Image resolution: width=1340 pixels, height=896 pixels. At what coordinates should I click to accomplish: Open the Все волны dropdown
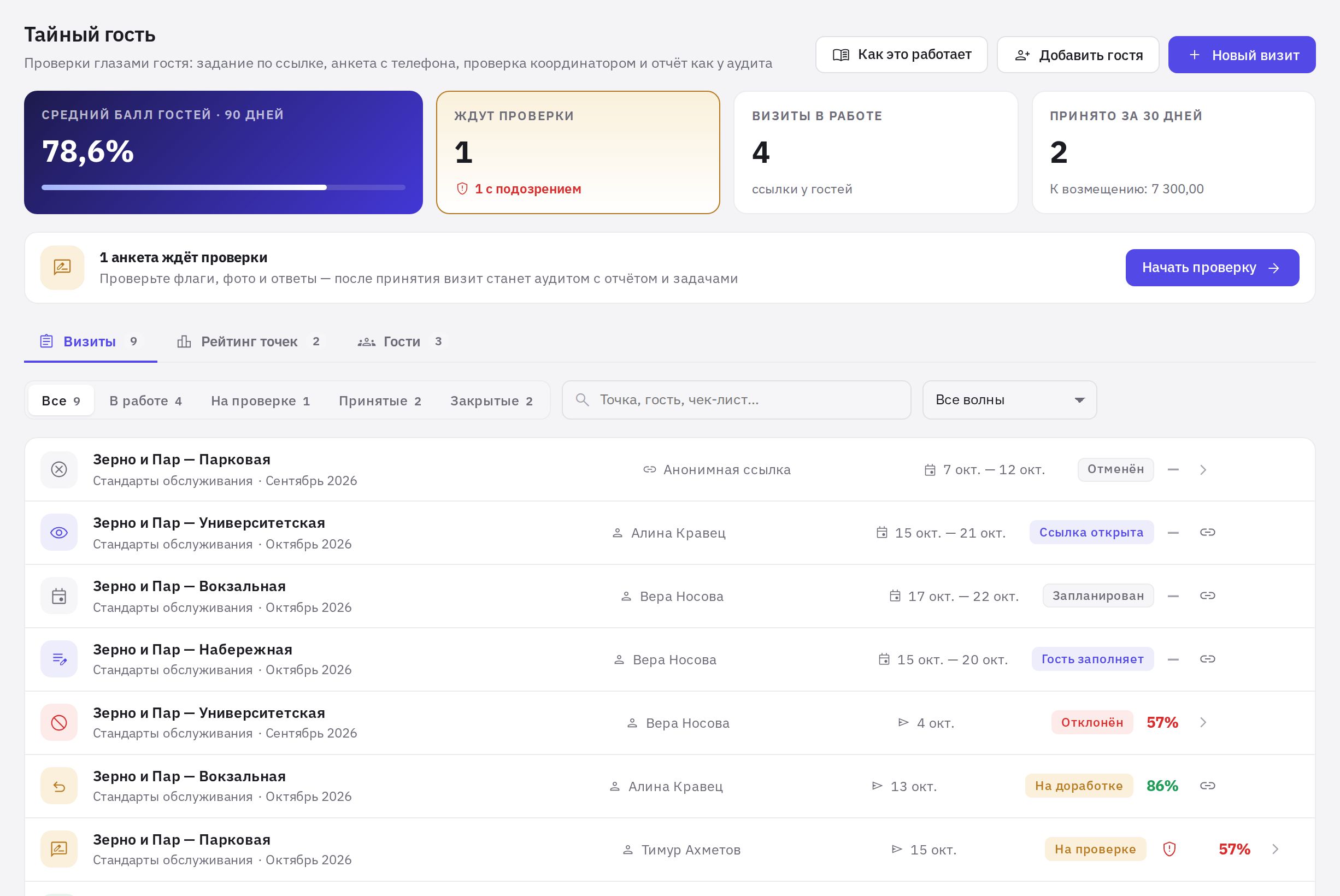[x=1010, y=400]
